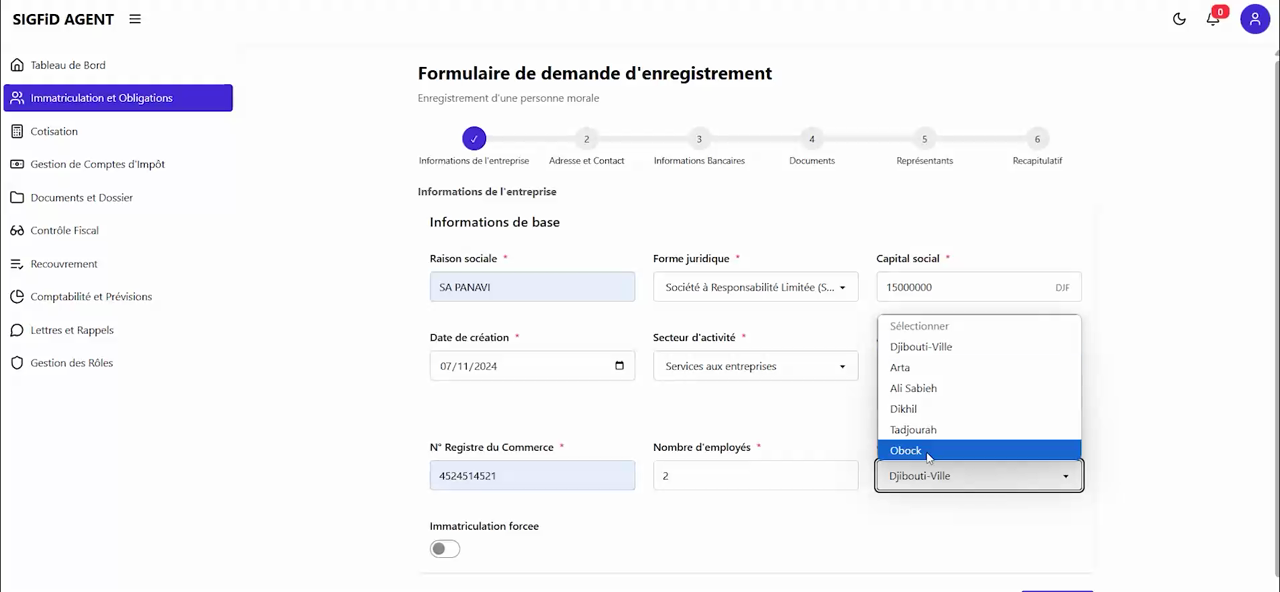Open Lettres et Rappels via chat bubble icon
Screen dimensions: 1280x592
tap(17, 330)
